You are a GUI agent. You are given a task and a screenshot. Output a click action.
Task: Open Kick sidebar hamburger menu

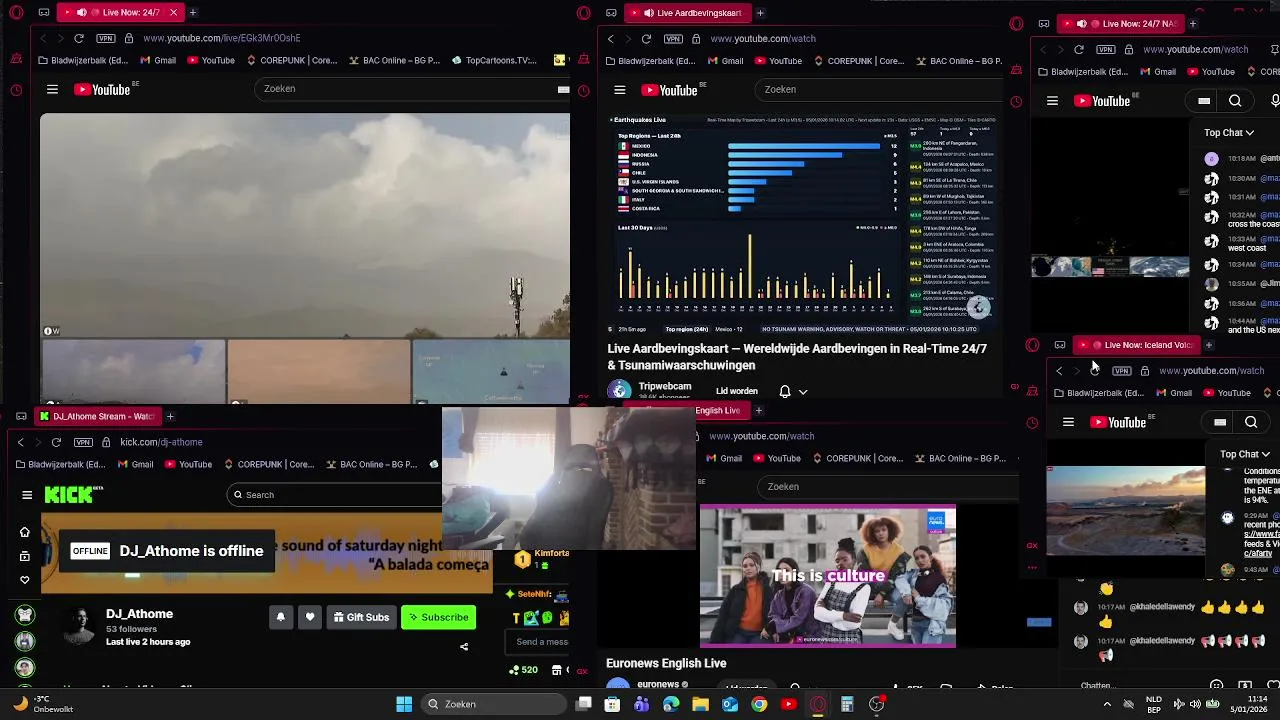point(27,494)
